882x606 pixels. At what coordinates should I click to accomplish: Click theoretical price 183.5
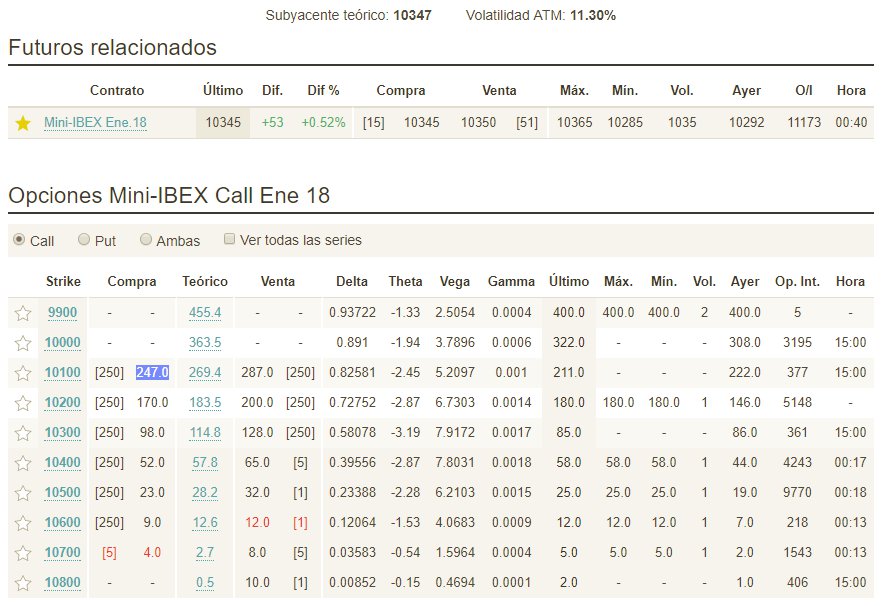coord(205,402)
